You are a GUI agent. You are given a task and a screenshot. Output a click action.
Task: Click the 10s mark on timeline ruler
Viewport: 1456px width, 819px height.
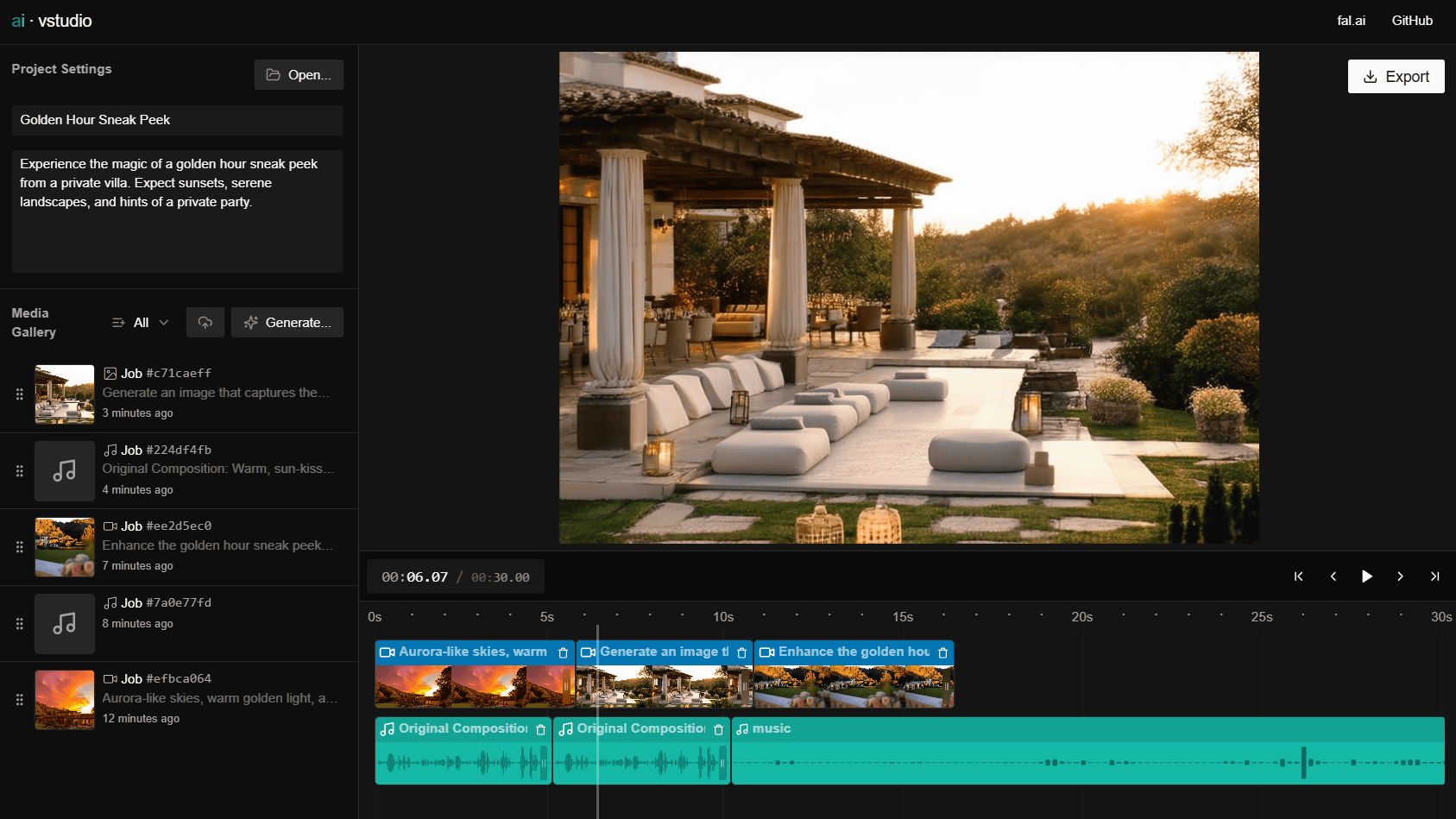723,617
